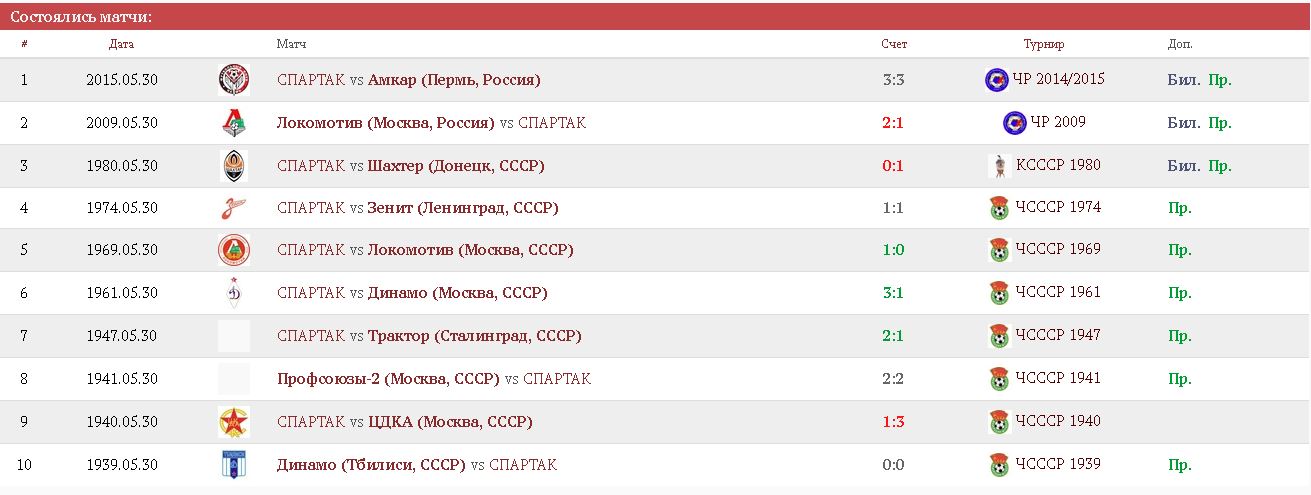Click the Shakhter Donetsk club logo
Viewport: 1311px width, 495px height.
[233, 166]
